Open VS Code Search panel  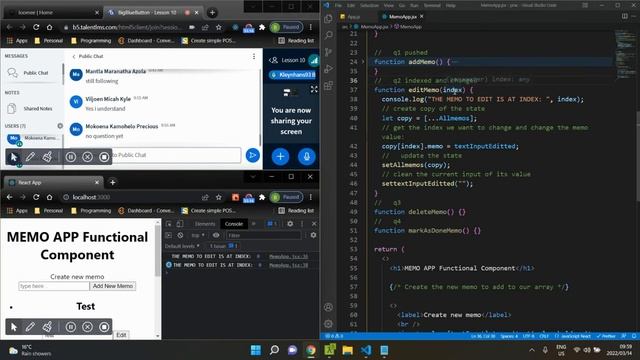point(328,35)
